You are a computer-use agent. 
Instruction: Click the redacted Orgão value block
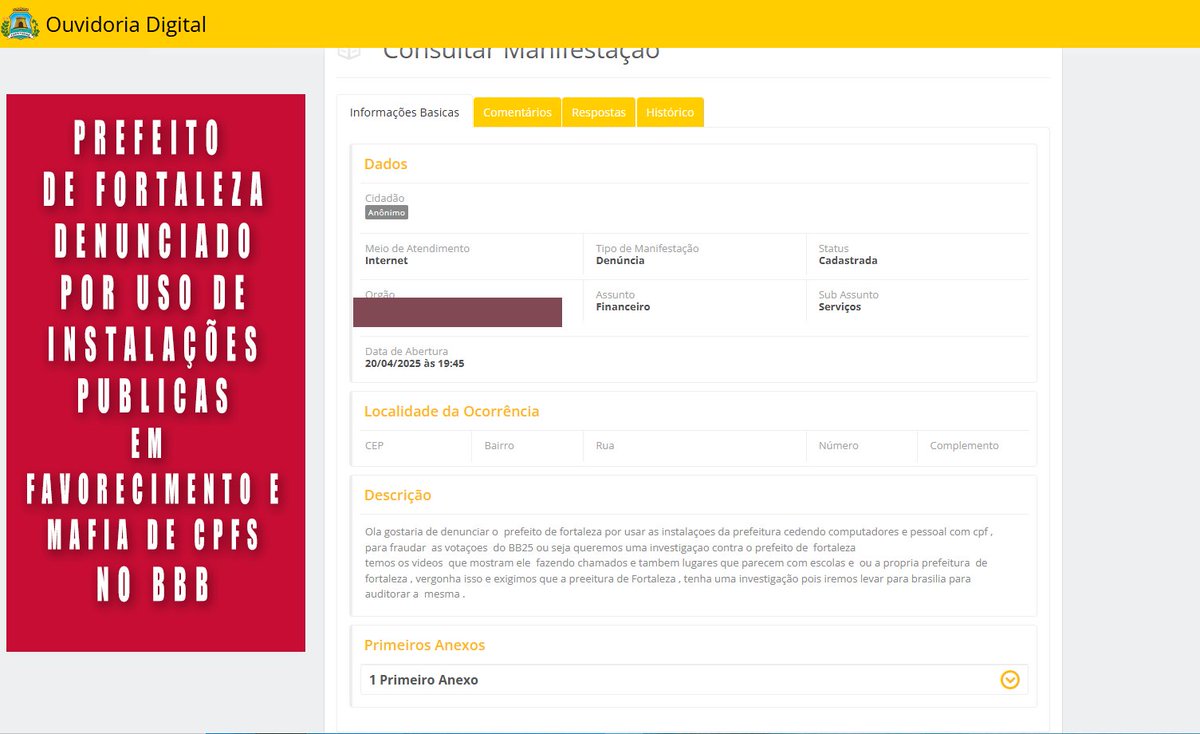(x=458, y=312)
